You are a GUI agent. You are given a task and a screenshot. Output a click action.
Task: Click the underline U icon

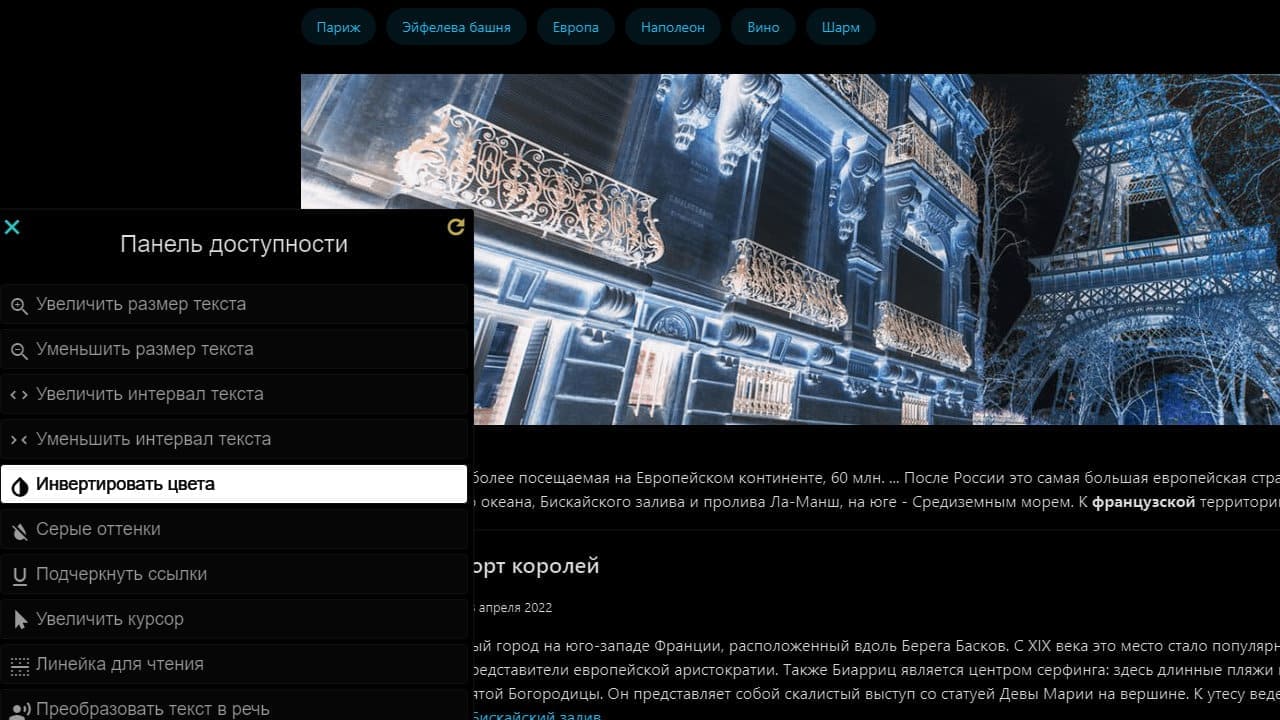pyautogui.click(x=19, y=575)
